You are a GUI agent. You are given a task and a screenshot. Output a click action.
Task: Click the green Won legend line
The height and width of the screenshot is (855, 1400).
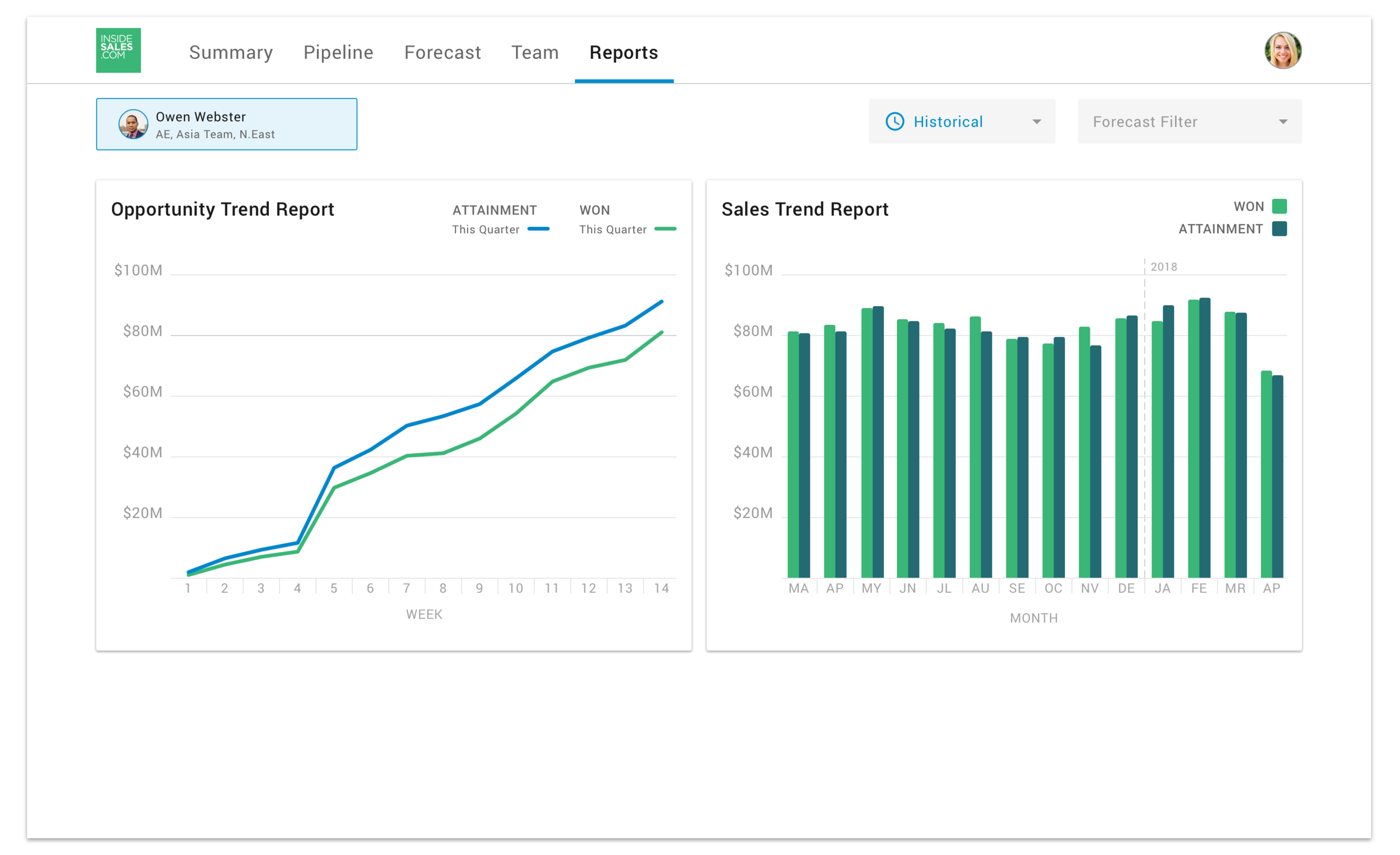665,229
